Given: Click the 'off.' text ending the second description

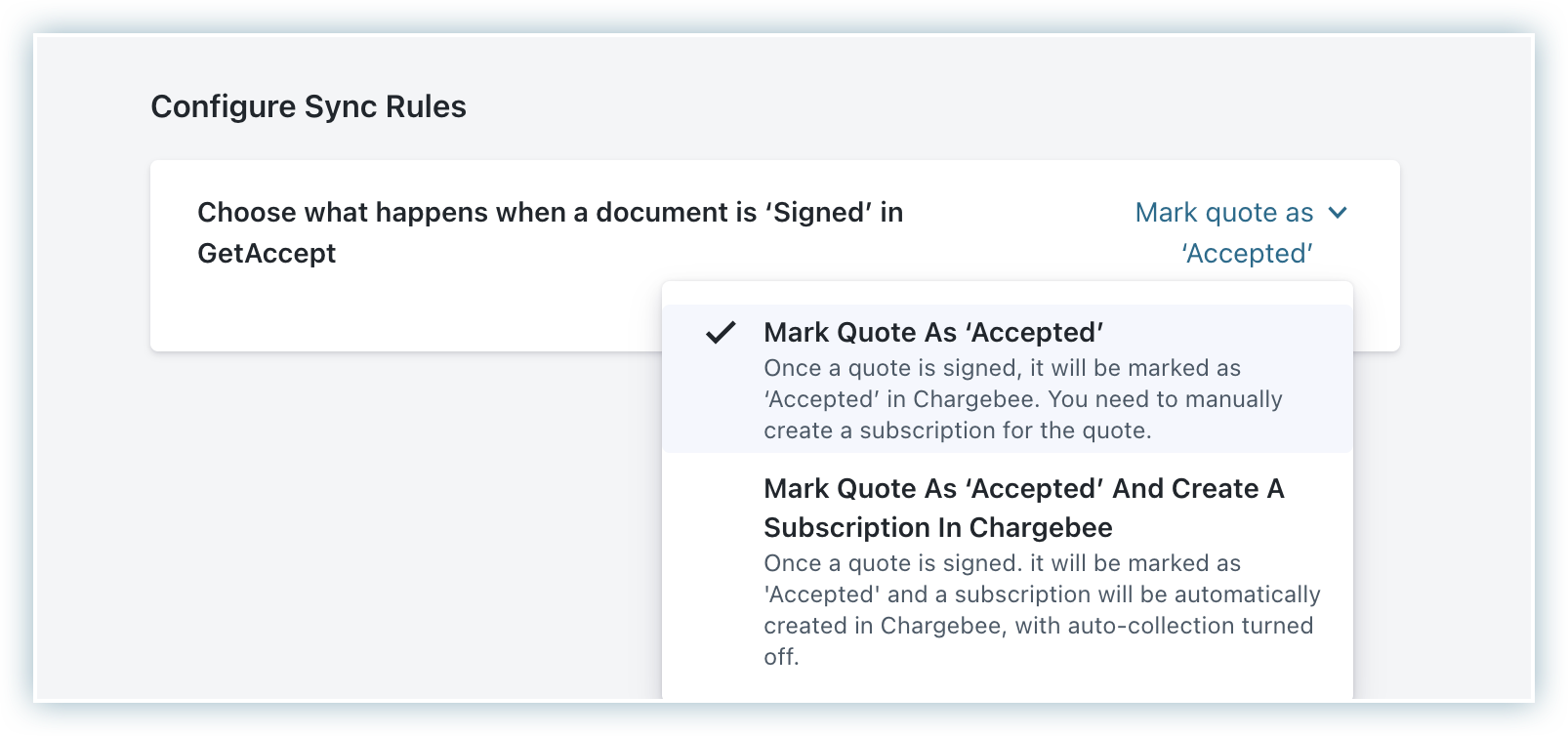Looking at the screenshot, I should coord(781,657).
